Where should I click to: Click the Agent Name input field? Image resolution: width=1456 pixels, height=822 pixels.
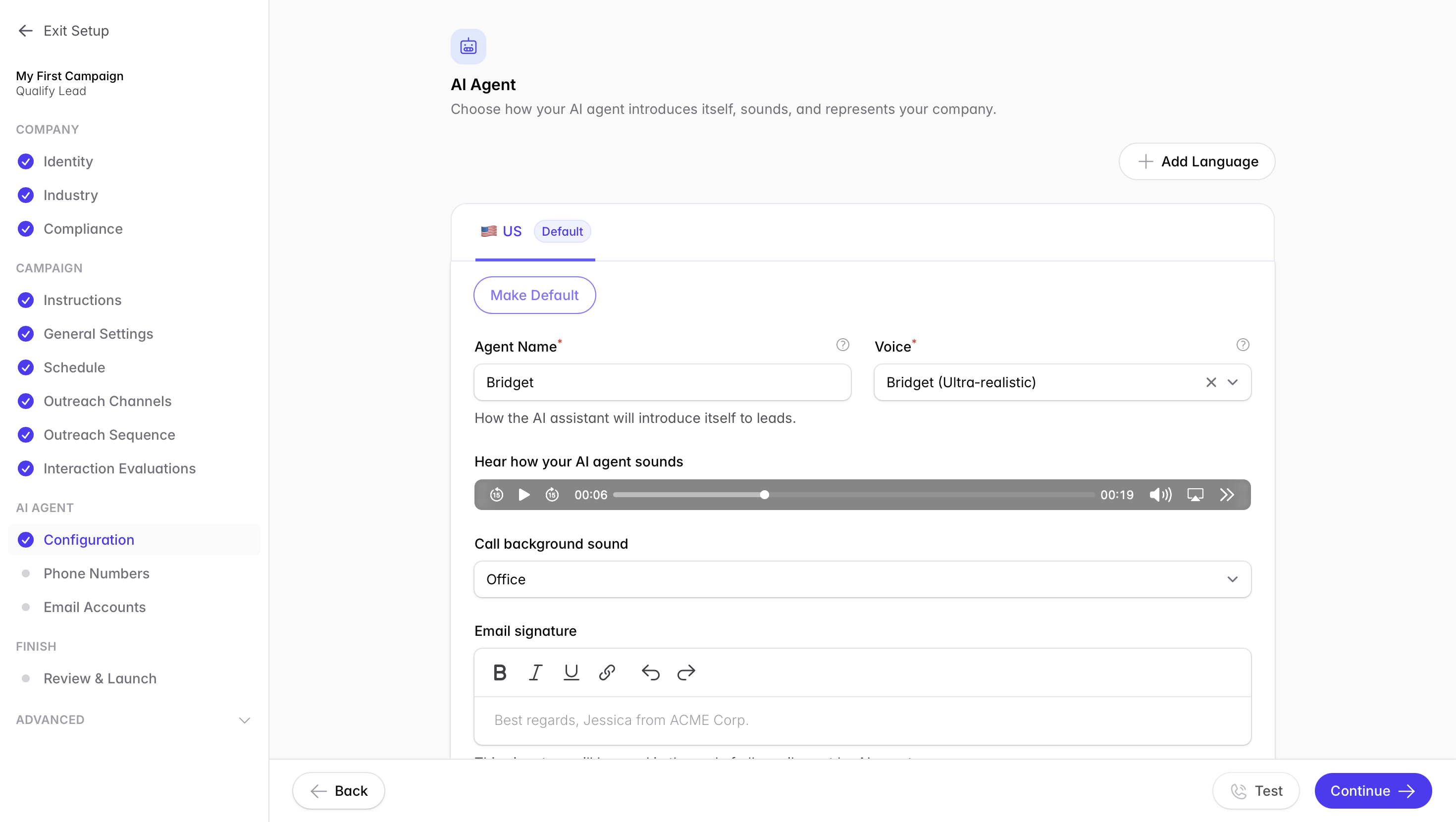pyautogui.click(x=663, y=382)
